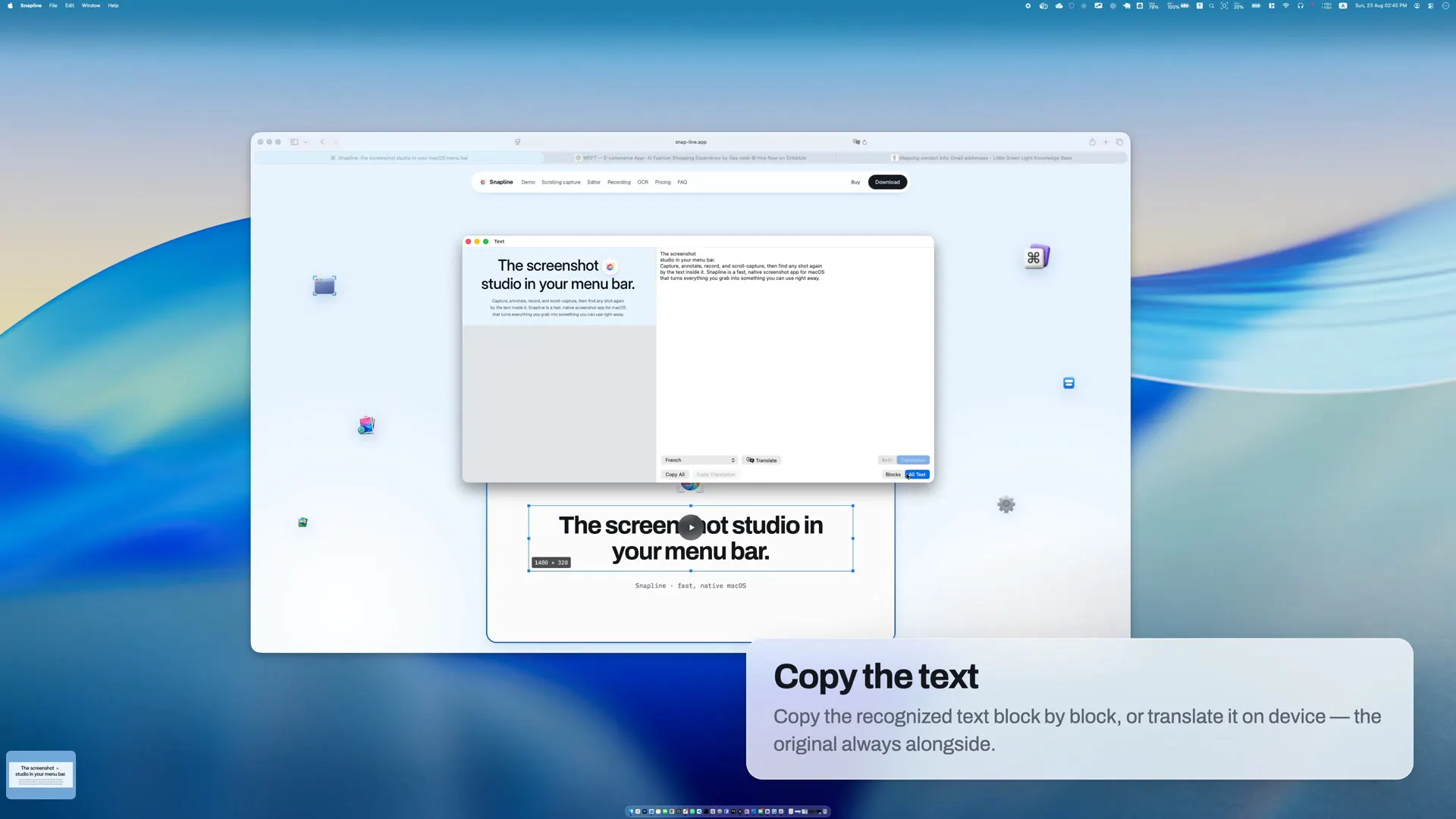Viewport: 1456px width, 819px height.
Task: Open the Apple menu
Action: coord(10,5)
